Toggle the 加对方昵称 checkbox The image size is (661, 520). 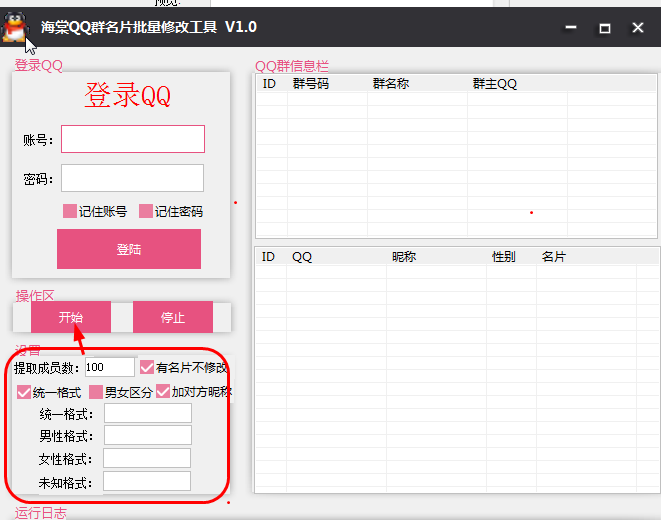click(x=163, y=391)
